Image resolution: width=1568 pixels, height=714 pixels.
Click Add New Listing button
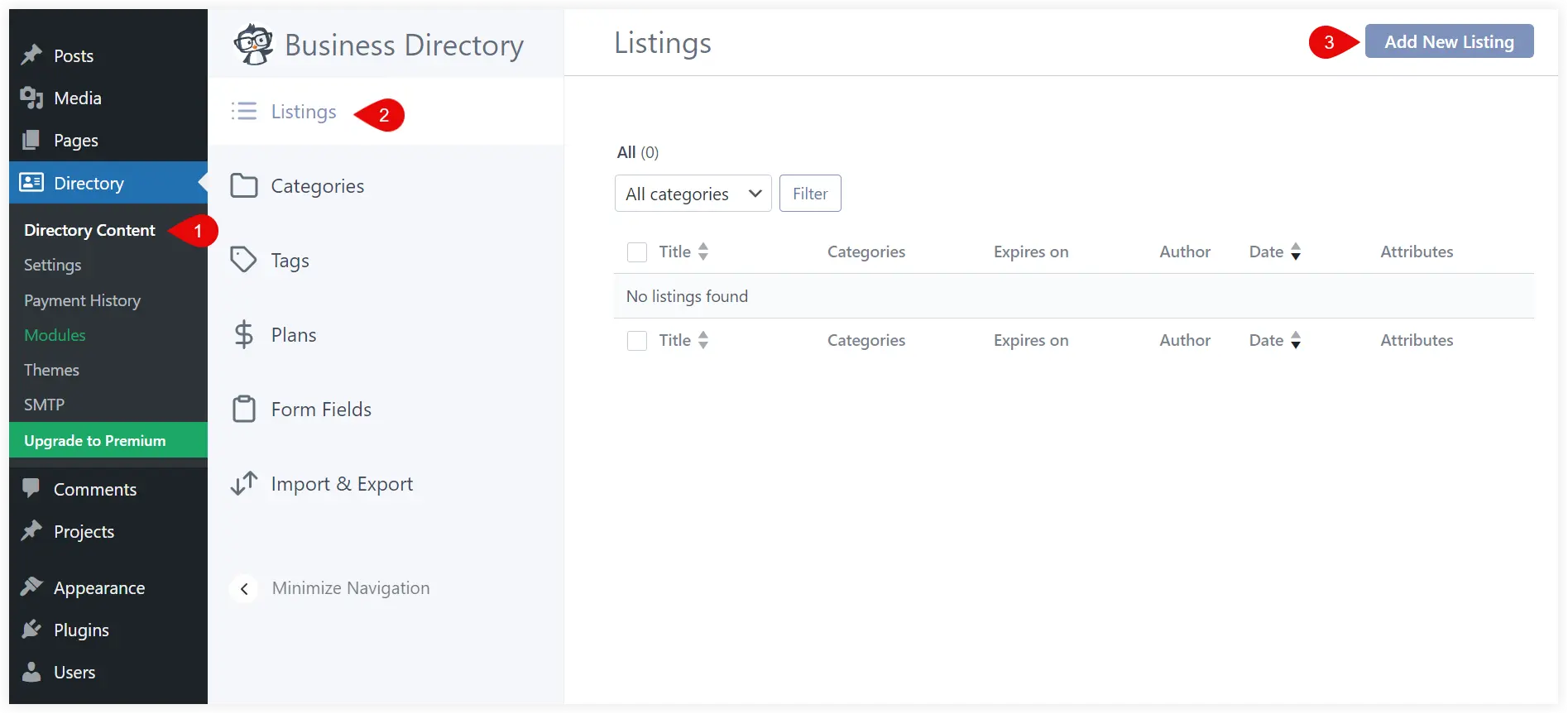click(x=1449, y=41)
